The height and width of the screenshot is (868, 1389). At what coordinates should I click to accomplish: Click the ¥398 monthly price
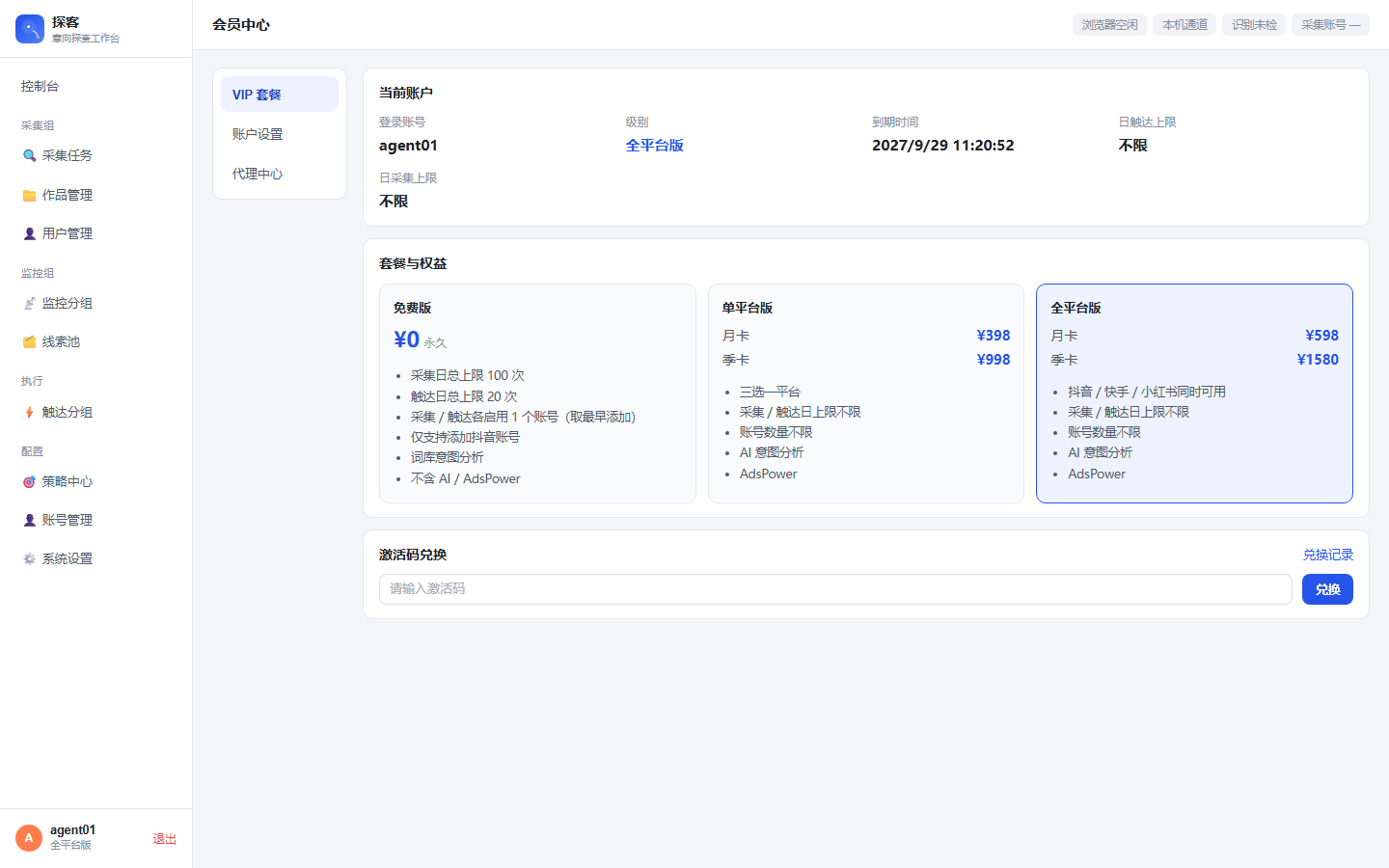(x=994, y=336)
